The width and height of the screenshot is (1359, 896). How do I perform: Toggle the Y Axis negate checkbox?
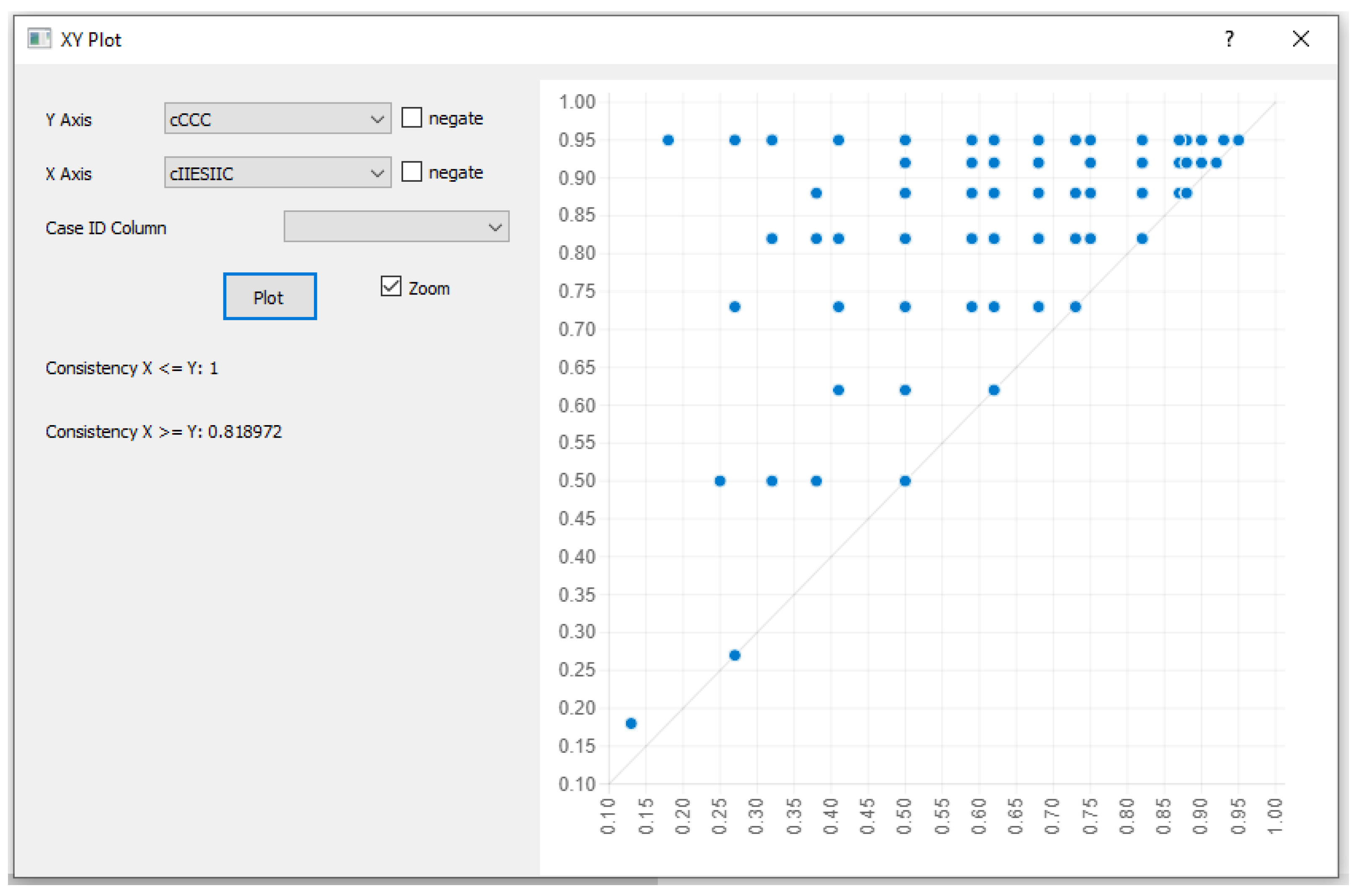click(411, 118)
